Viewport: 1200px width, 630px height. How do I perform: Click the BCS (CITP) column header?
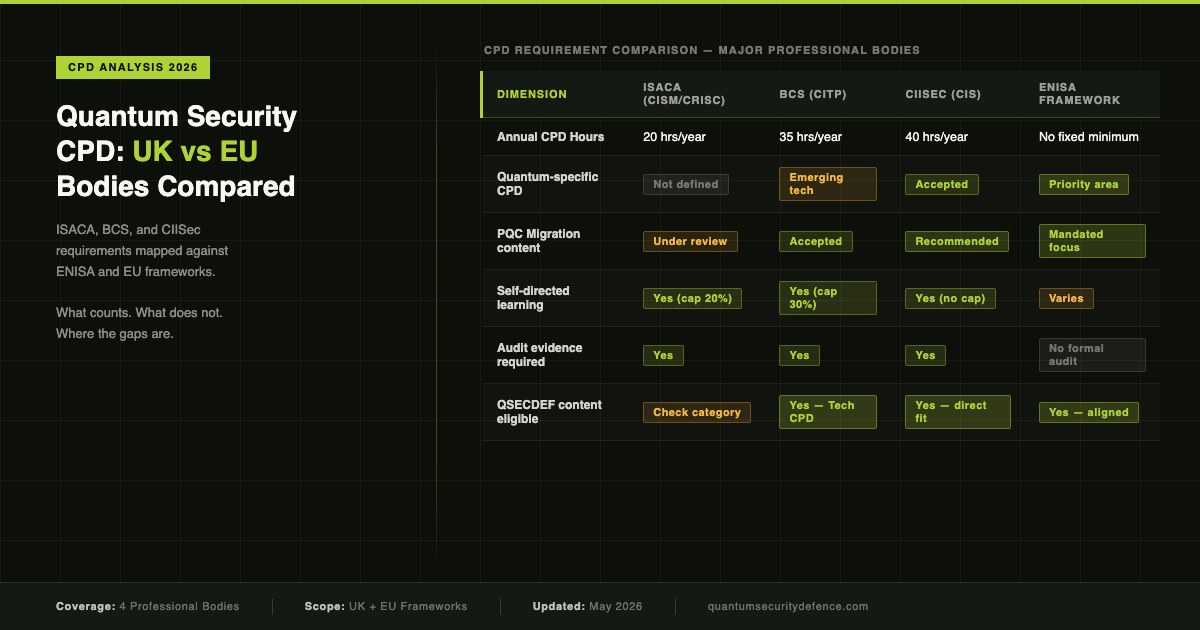(x=813, y=94)
